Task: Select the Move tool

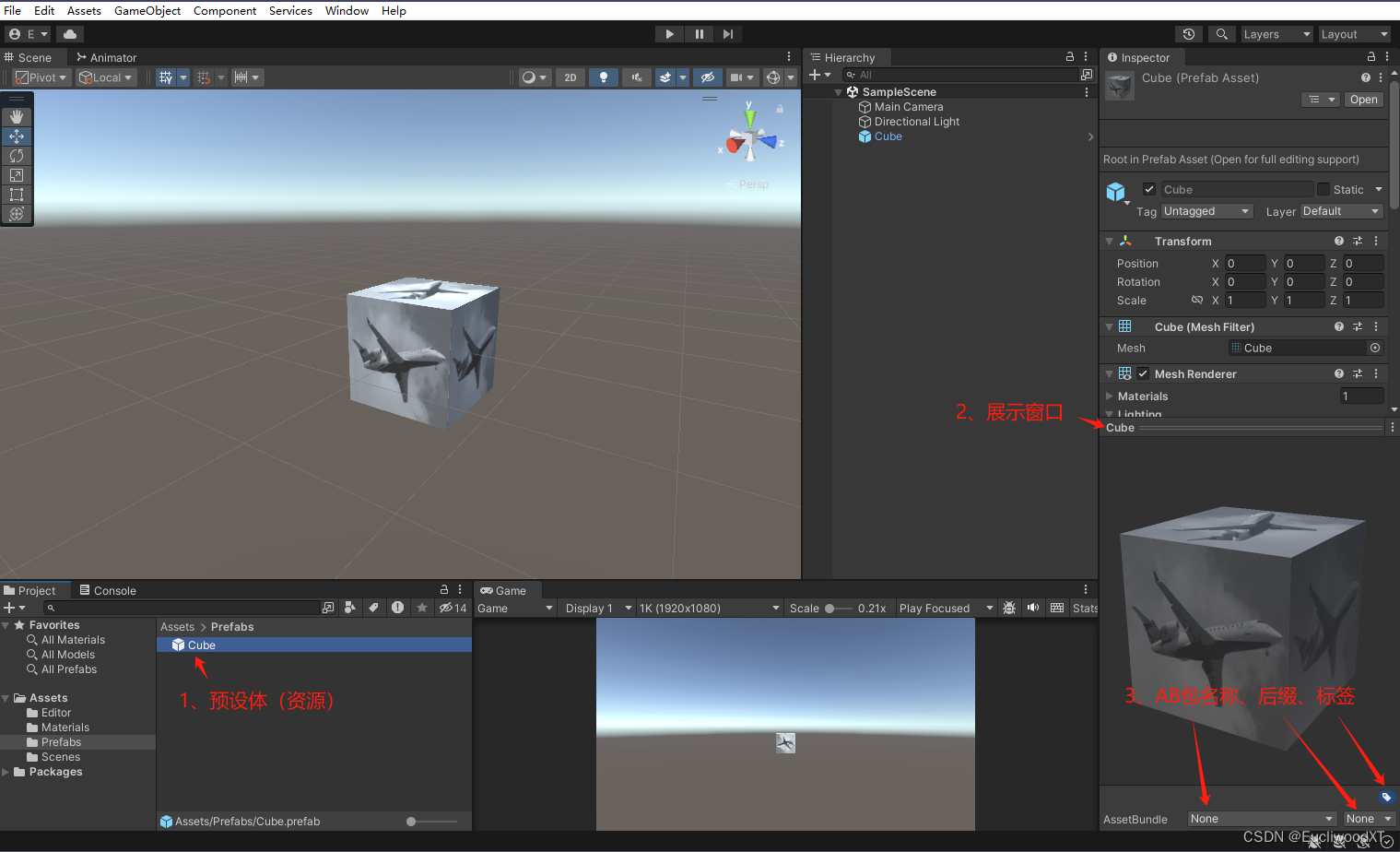Action: click(17, 136)
